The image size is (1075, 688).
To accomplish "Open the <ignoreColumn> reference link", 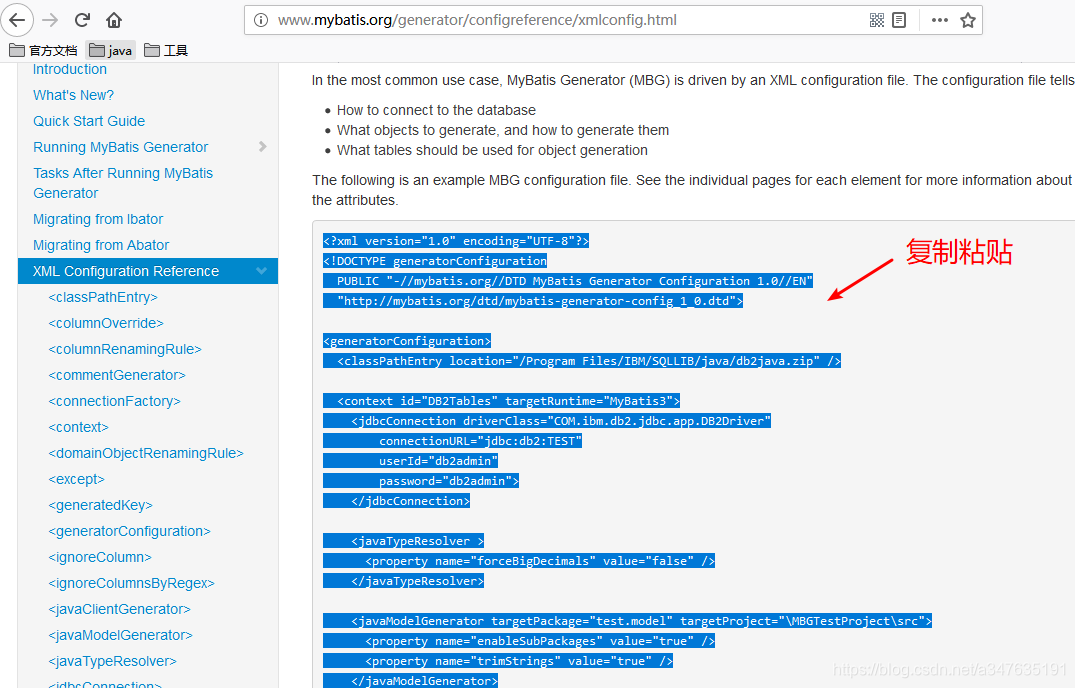I will [100, 558].
